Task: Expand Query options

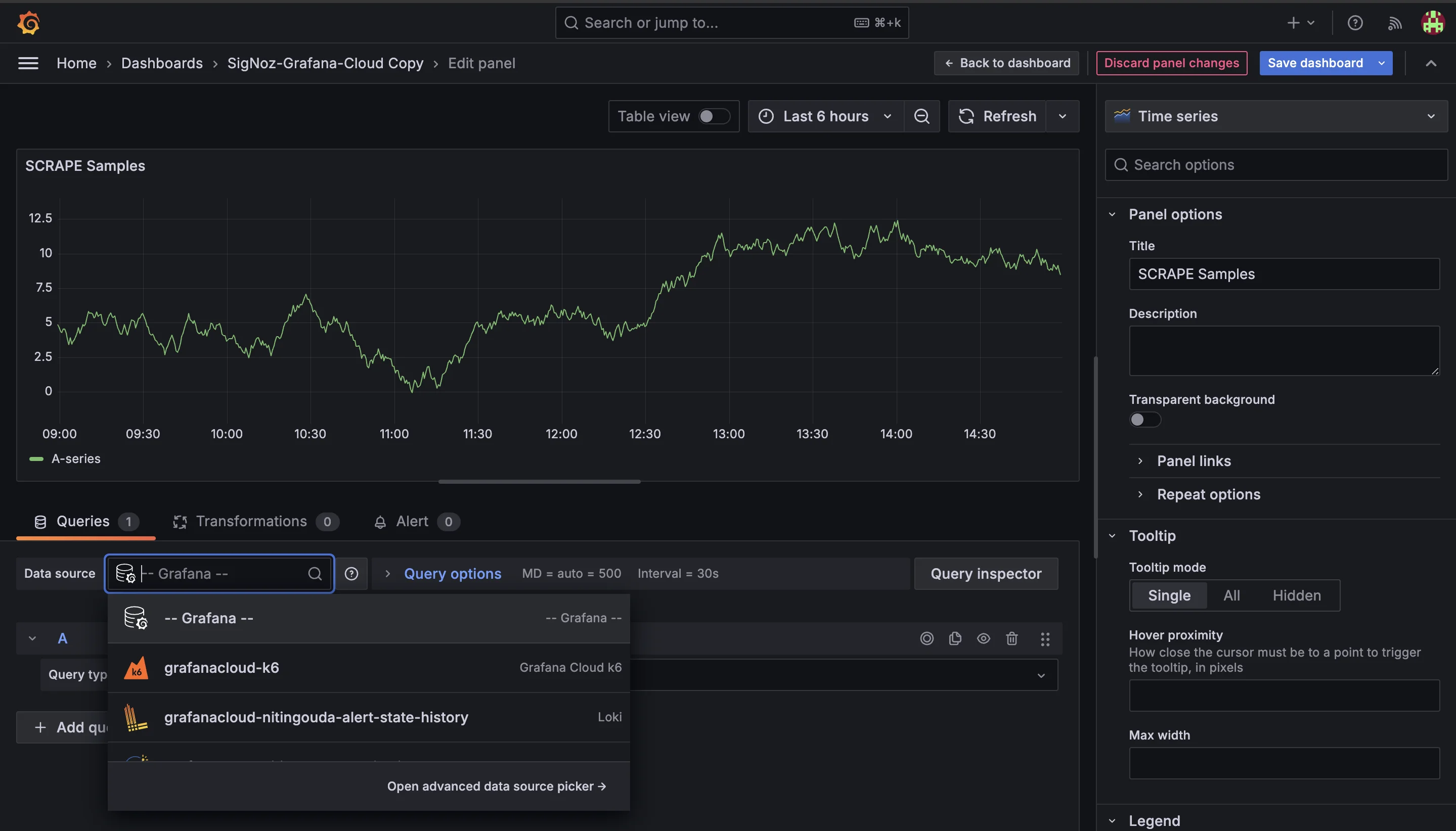Action: click(452, 574)
